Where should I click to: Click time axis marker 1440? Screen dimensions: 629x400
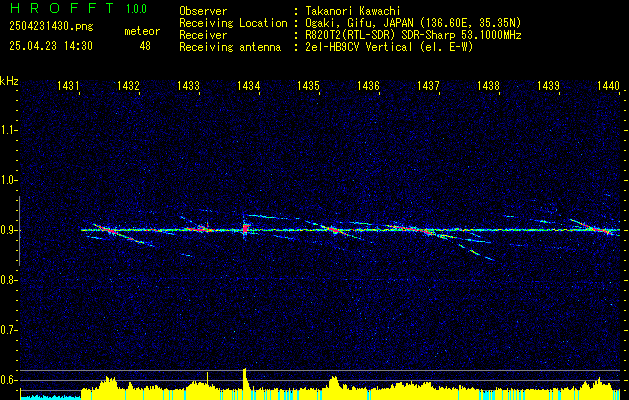pyautogui.click(x=608, y=85)
